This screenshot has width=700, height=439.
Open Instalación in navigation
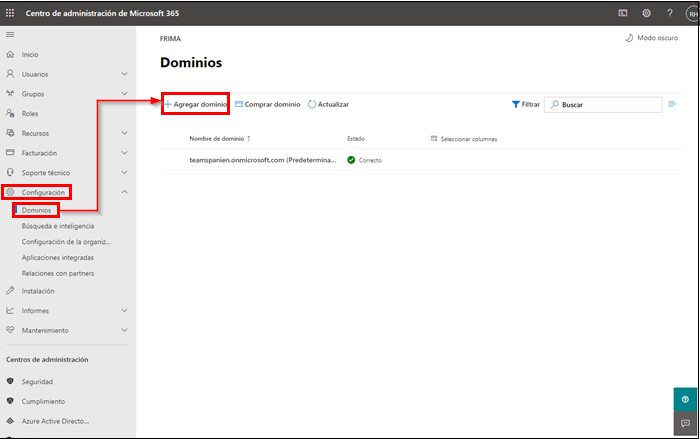(x=38, y=291)
